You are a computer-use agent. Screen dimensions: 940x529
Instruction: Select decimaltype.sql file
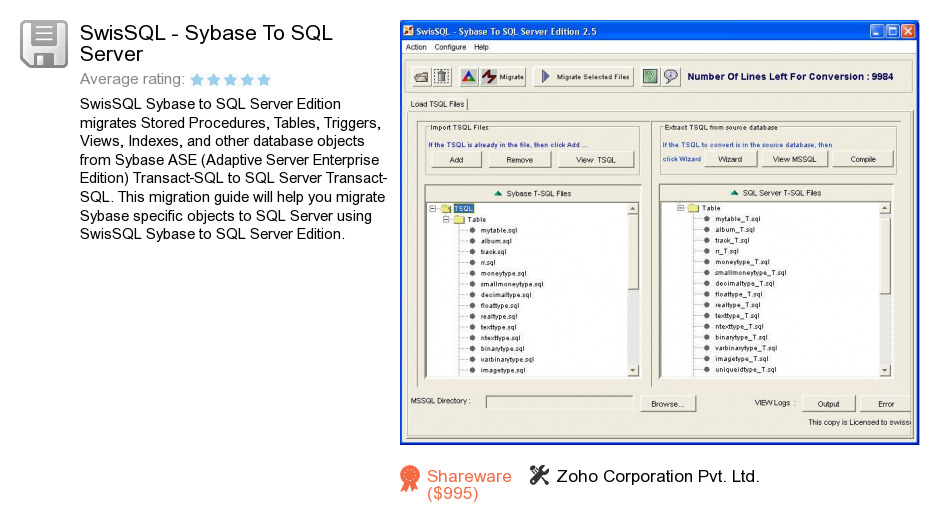tap(506, 295)
